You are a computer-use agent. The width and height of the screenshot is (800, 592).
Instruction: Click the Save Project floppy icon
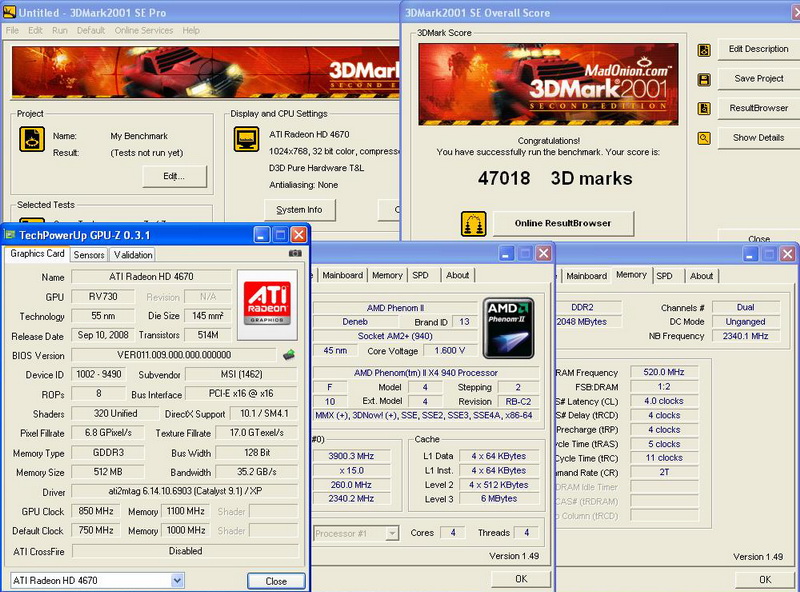[x=704, y=80]
